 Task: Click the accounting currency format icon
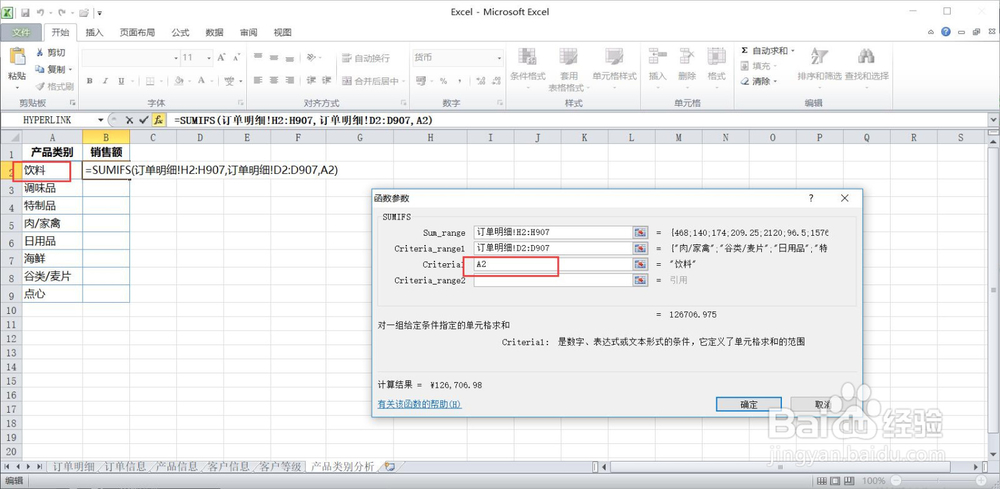(x=421, y=81)
